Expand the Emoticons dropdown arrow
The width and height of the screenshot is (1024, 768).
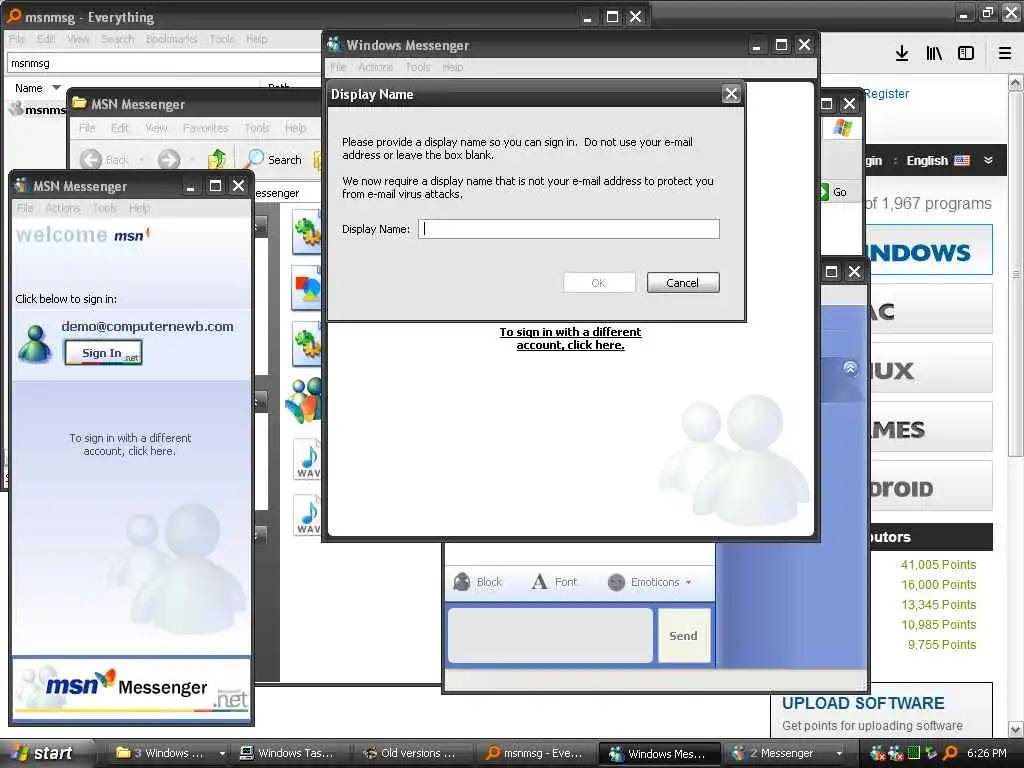(688, 582)
